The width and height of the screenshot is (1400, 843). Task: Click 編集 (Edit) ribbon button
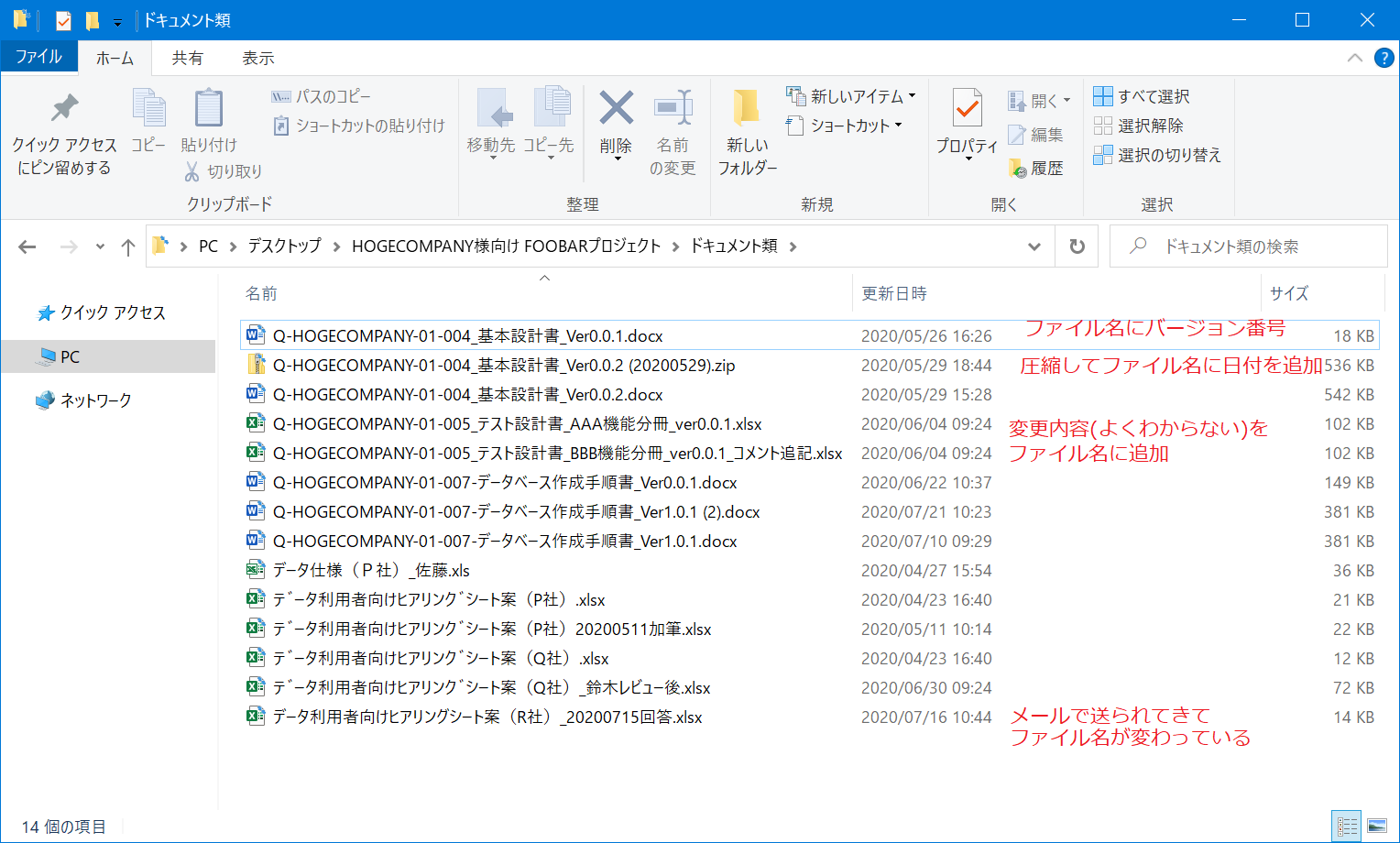[1036, 135]
